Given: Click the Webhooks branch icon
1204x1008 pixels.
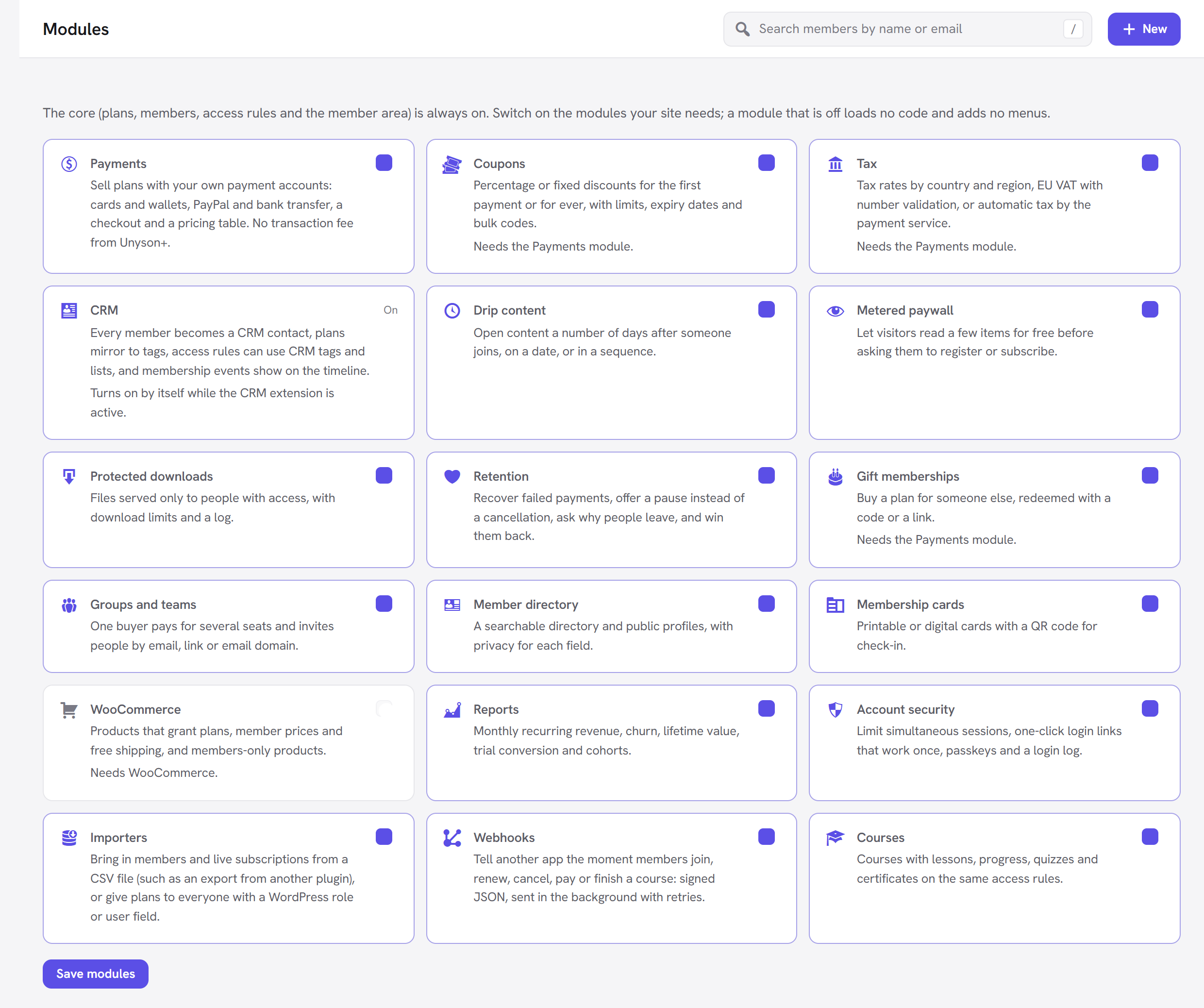Looking at the screenshot, I should click(452, 838).
